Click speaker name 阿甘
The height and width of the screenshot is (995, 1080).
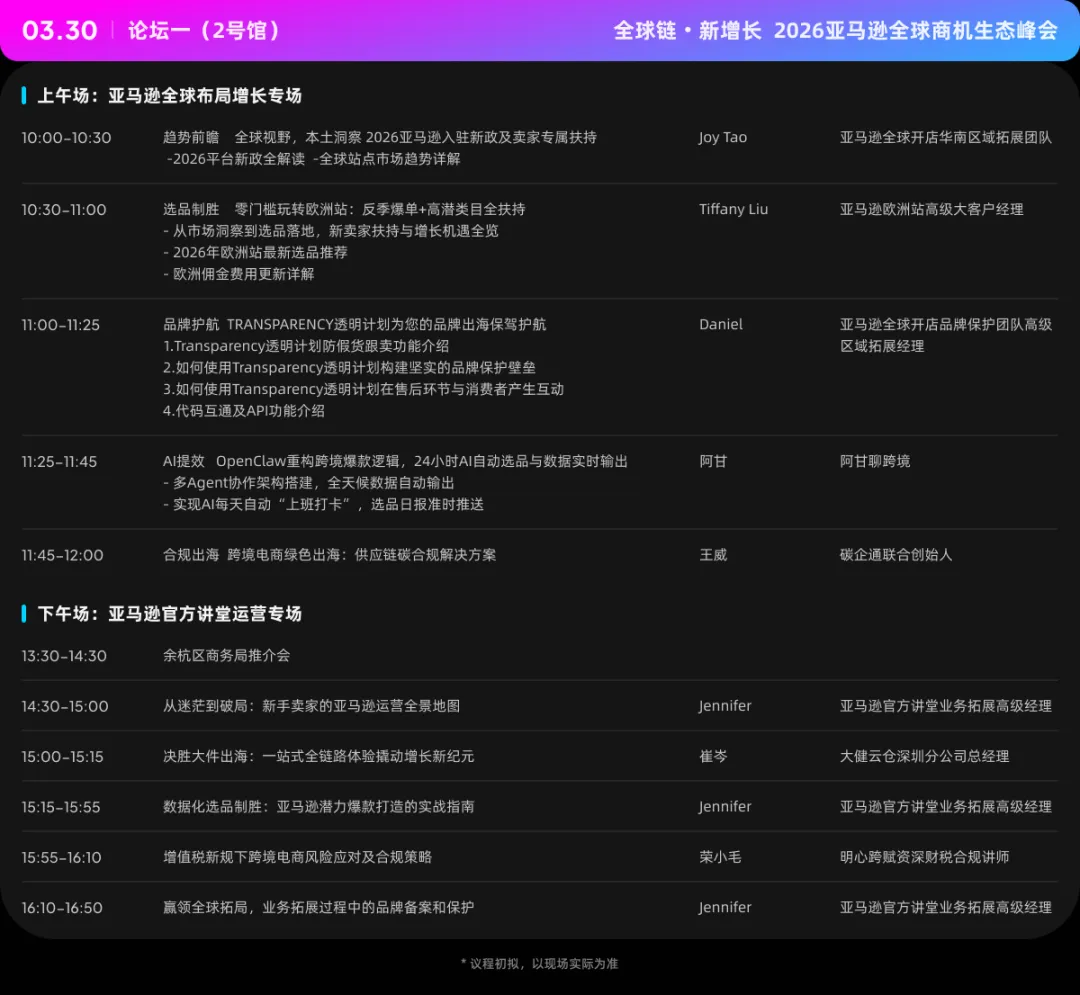(713, 461)
